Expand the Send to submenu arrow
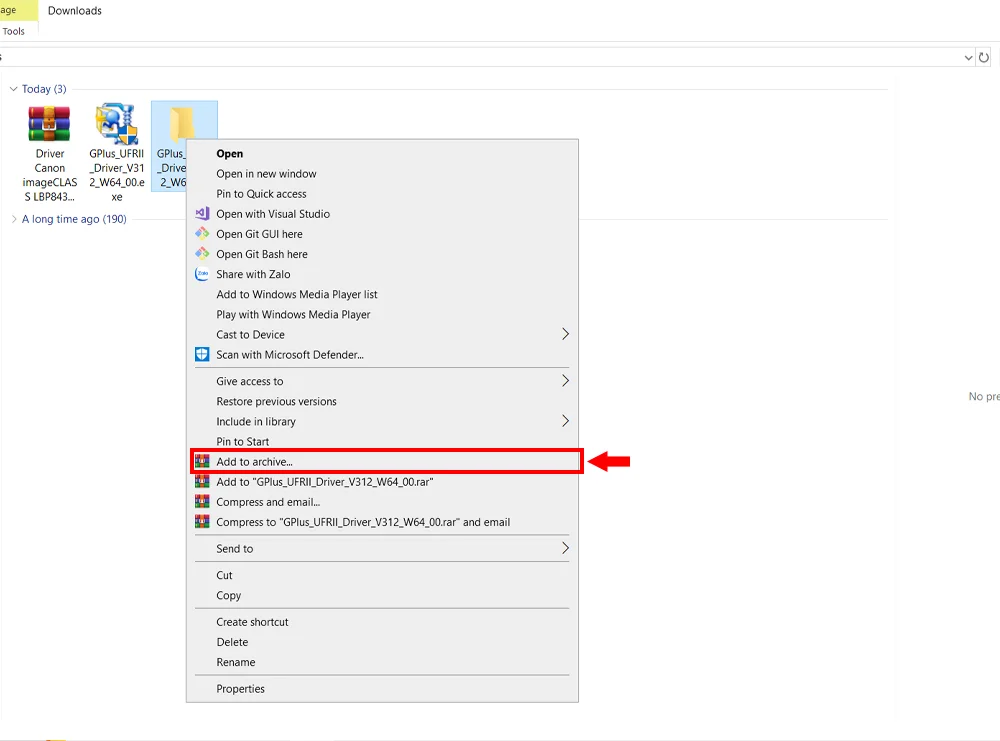Image resolution: width=1000 pixels, height=741 pixels. (x=565, y=548)
